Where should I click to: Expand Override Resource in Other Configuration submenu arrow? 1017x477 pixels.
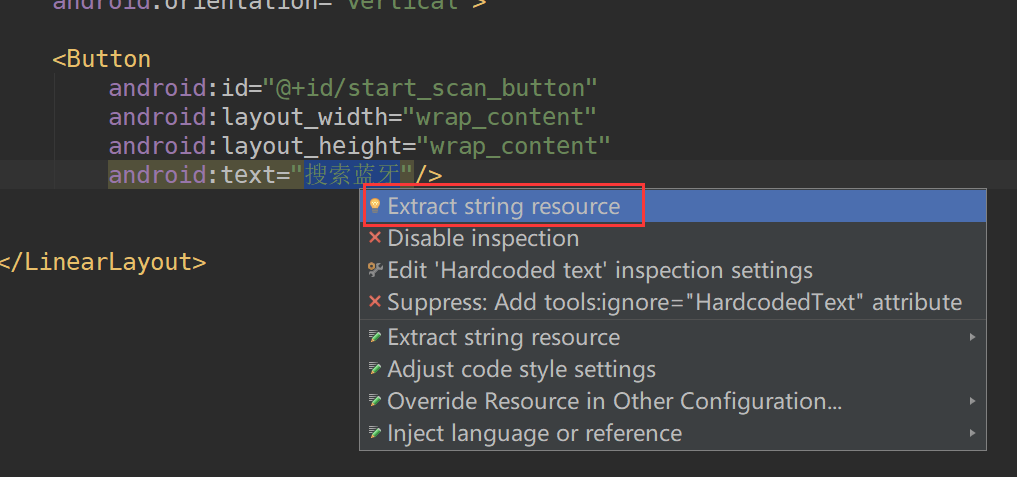click(x=972, y=401)
